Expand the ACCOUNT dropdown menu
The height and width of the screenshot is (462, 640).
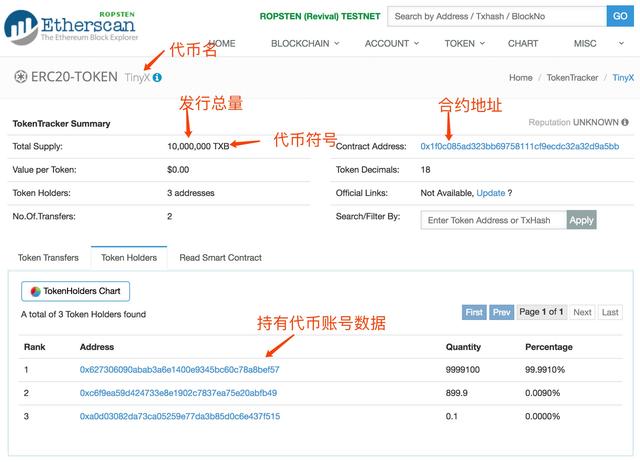pyautogui.click(x=392, y=43)
